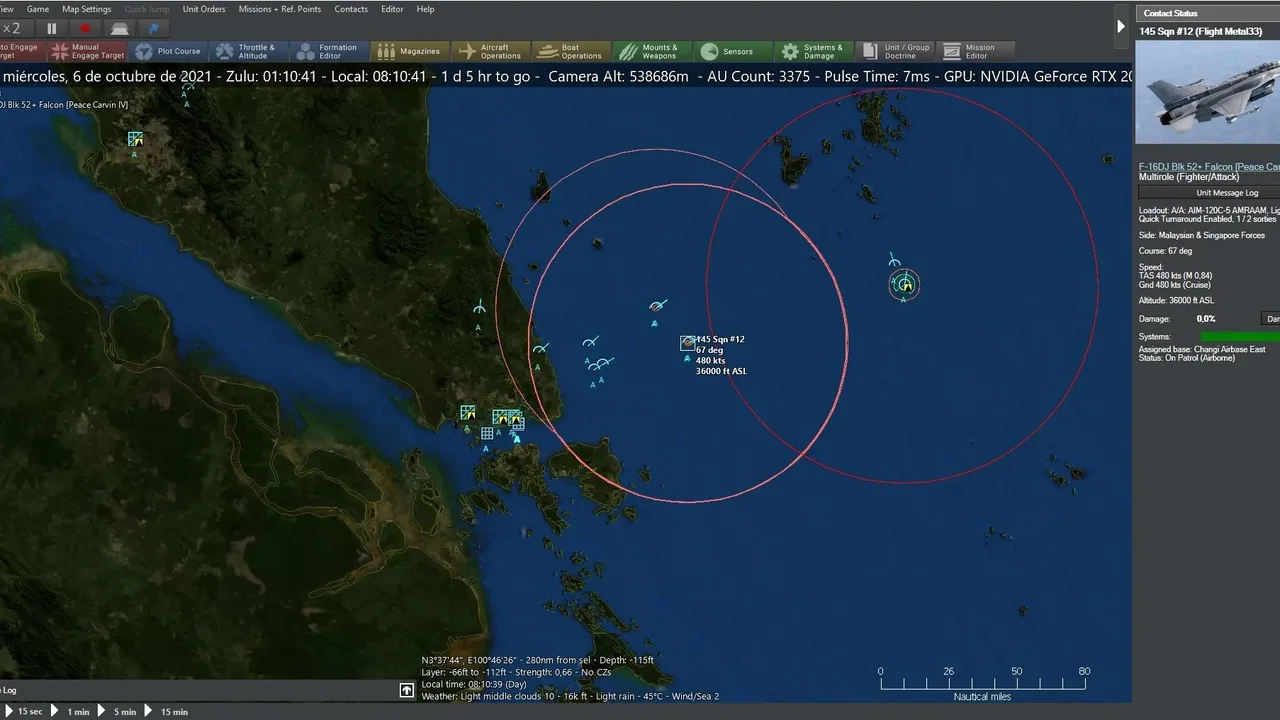This screenshot has height=720, width=1280.
Task: Open Aircraft Operations
Action: (488, 51)
